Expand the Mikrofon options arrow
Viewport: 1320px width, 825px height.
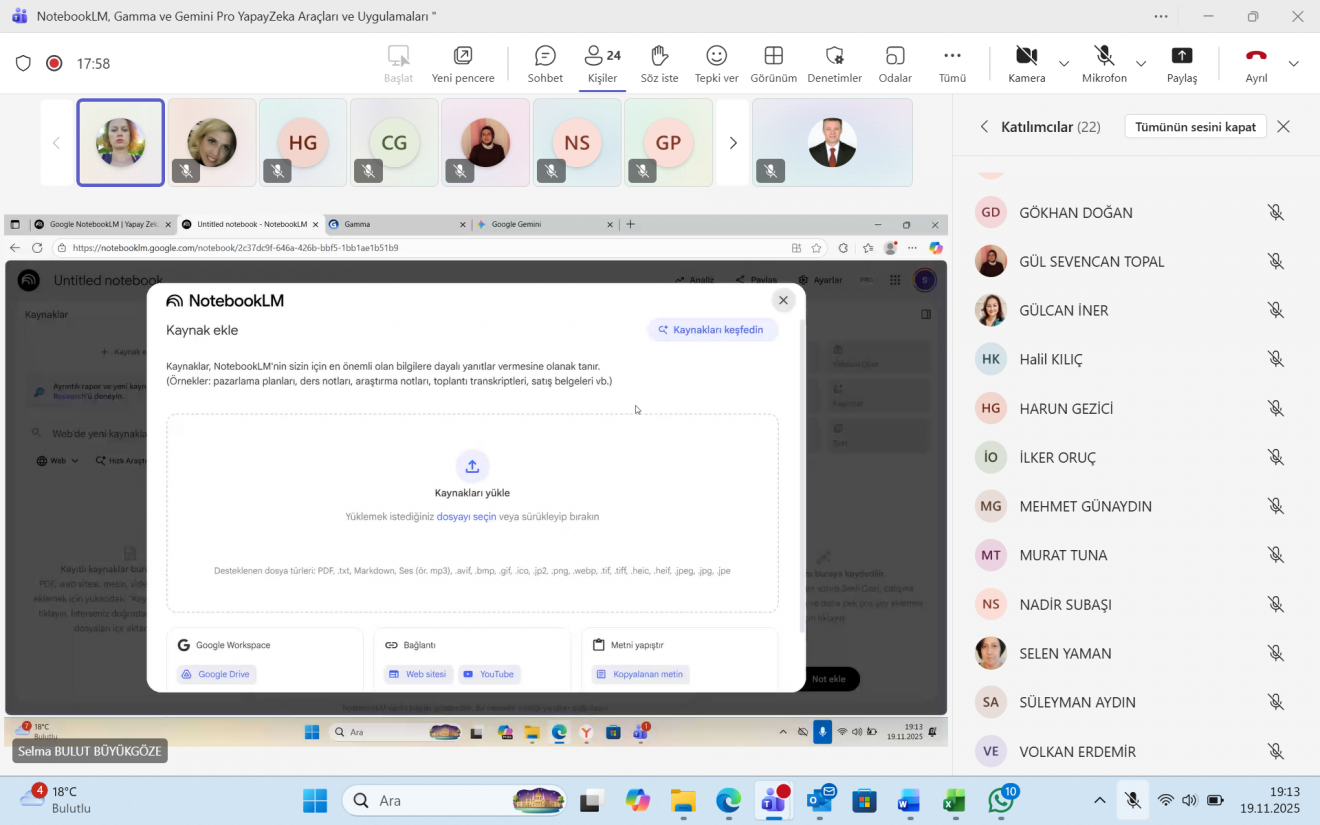tap(1142, 64)
